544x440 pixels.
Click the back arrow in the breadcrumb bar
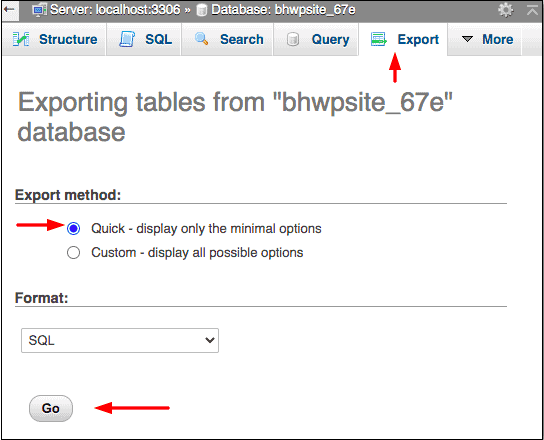pos(9,9)
